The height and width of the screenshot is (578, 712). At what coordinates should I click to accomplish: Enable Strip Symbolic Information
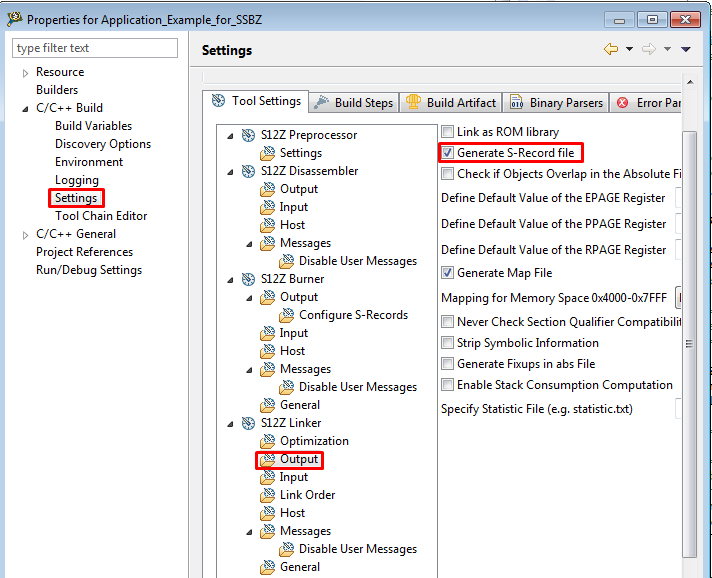click(x=447, y=342)
